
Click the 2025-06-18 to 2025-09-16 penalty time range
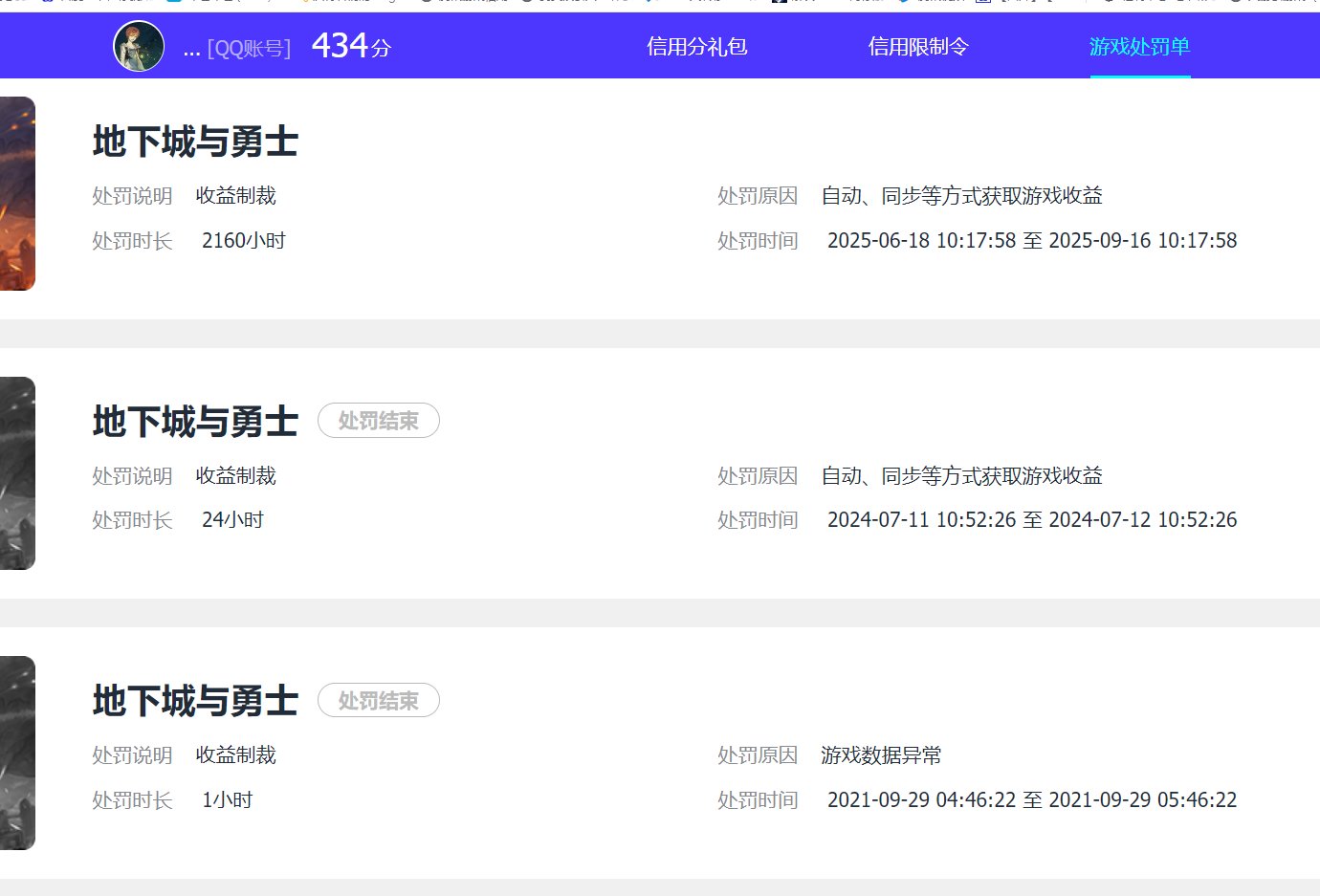1031,241
